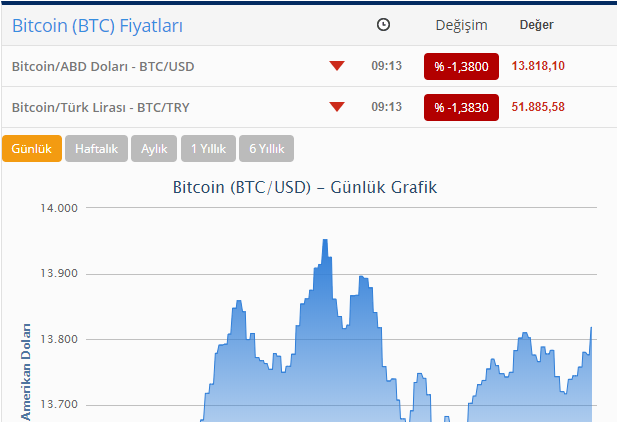Click the value 13.818,10
617x422 pixels.
pyautogui.click(x=538, y=66)
